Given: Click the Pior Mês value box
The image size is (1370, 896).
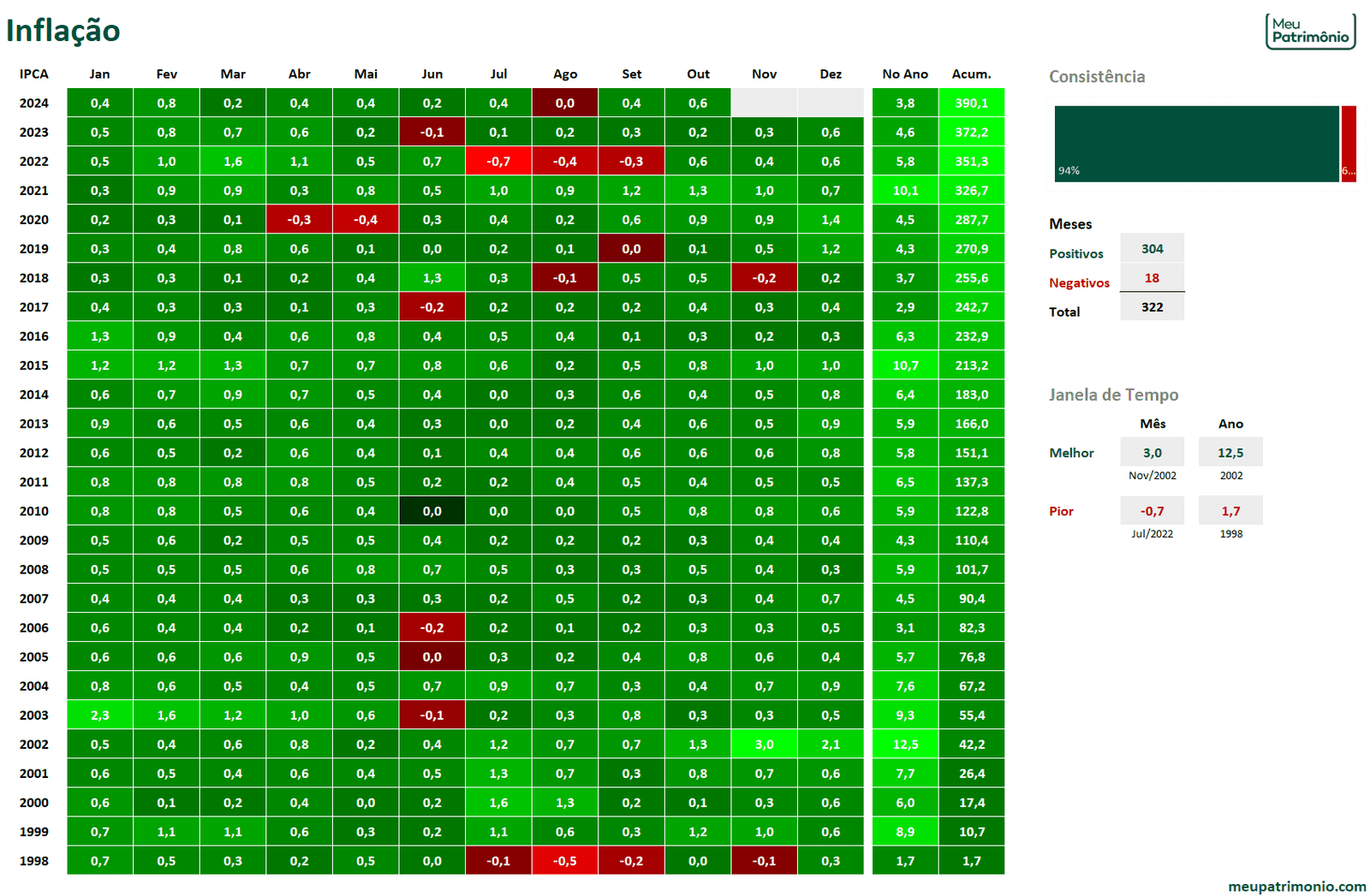Looking at the screenshot, I should coord(1153,511).
